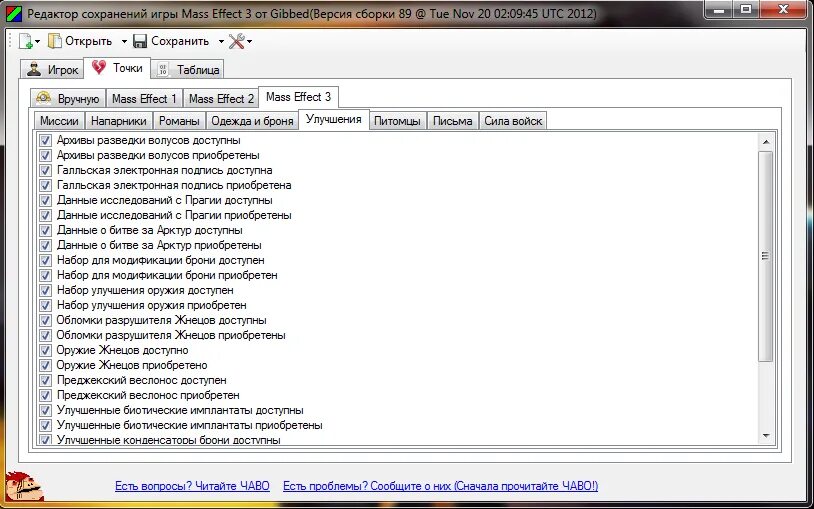Open the Mass Effect 2 tab
This screenshot has height=509, width=814.
221,99
